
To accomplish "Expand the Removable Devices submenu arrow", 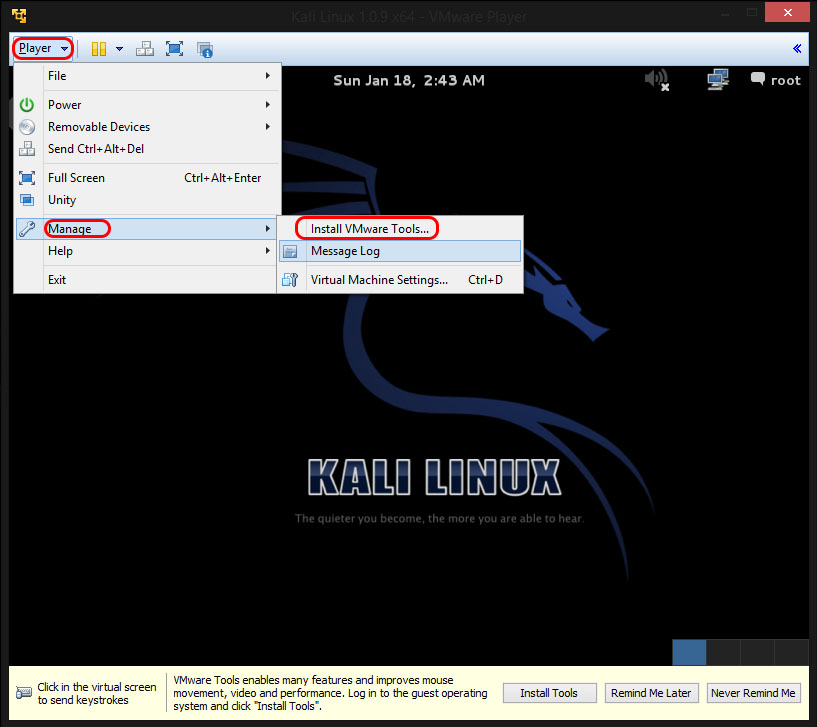I will (268, 127).
